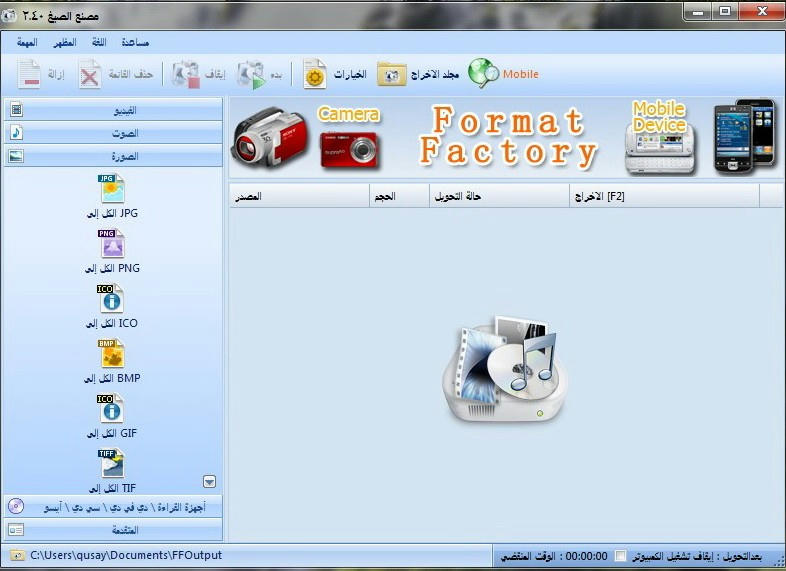Click the الكل إلى BMP label
786x571 pixels.
point(112,378)
